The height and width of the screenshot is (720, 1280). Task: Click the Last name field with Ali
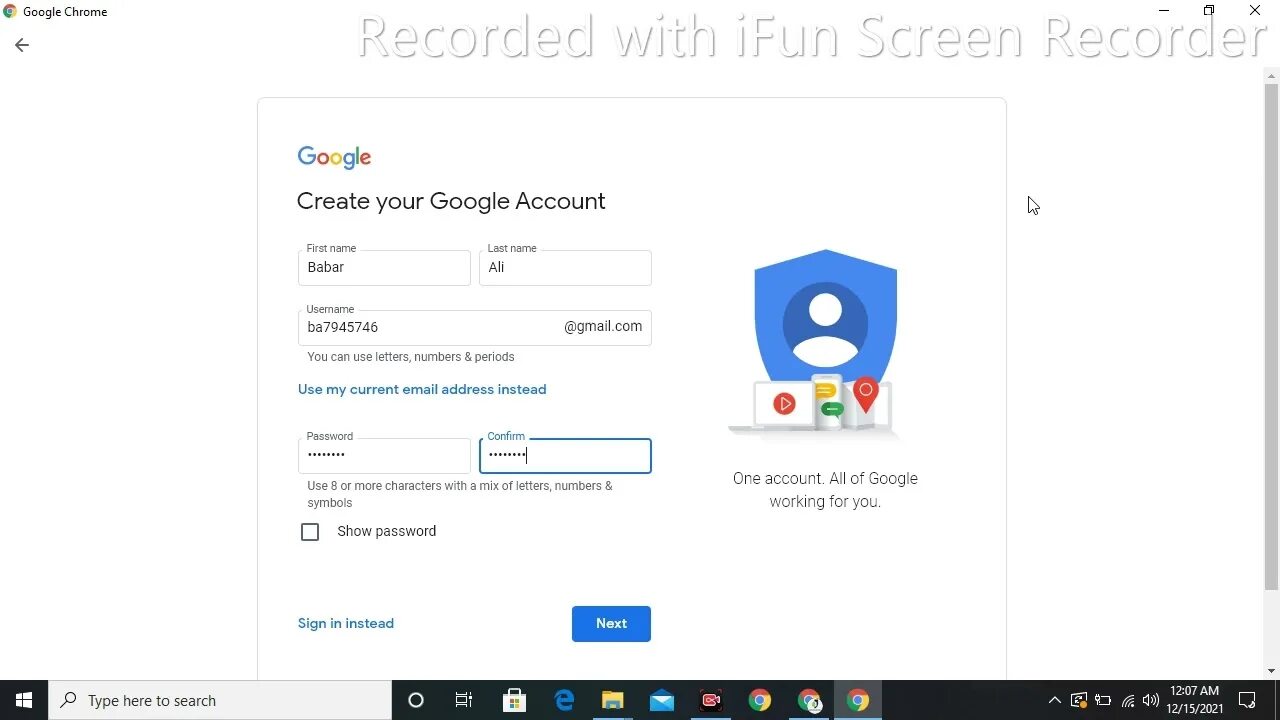point(565,268)
